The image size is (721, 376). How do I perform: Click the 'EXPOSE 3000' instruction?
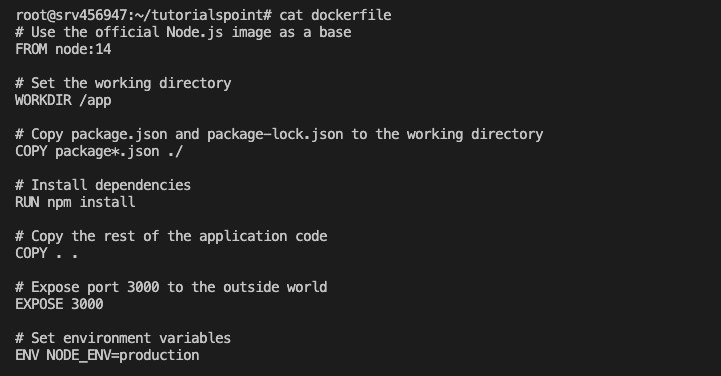click(59, 304)
